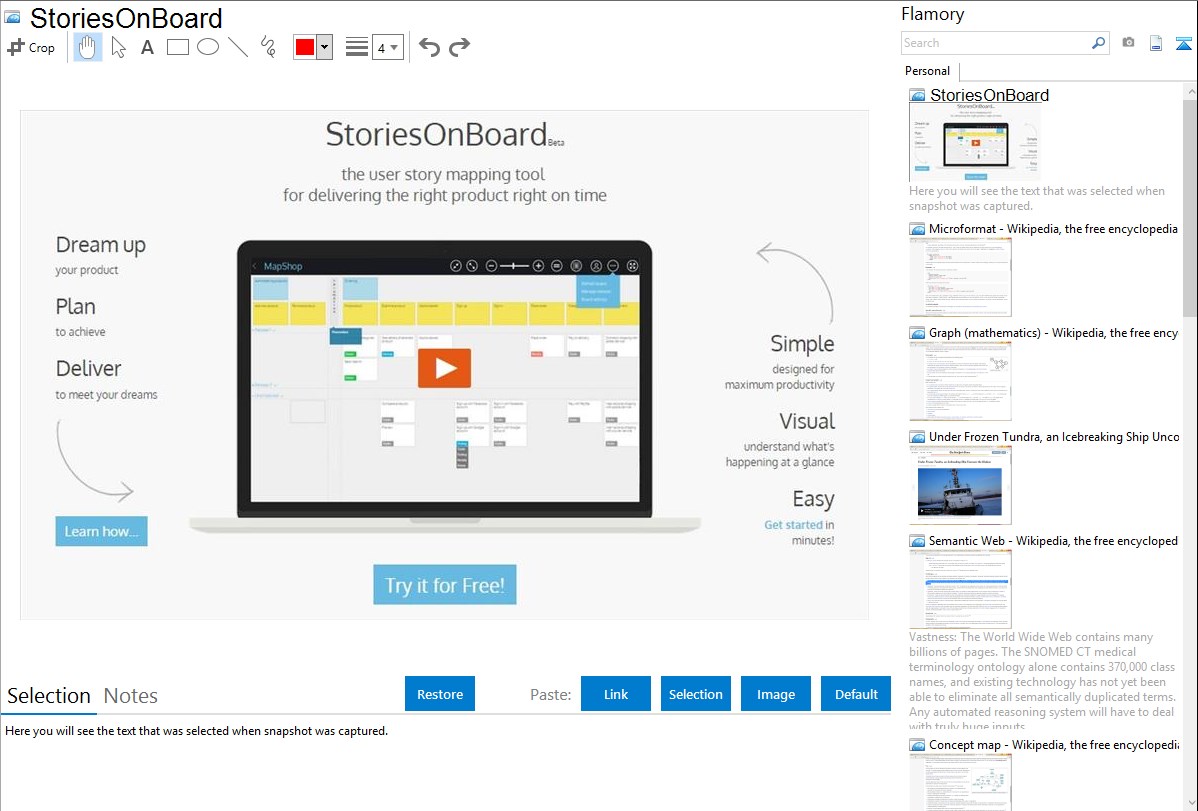Click the snapshot icon beside Concept map
The image size is (1198, 811).
(917, 744)
